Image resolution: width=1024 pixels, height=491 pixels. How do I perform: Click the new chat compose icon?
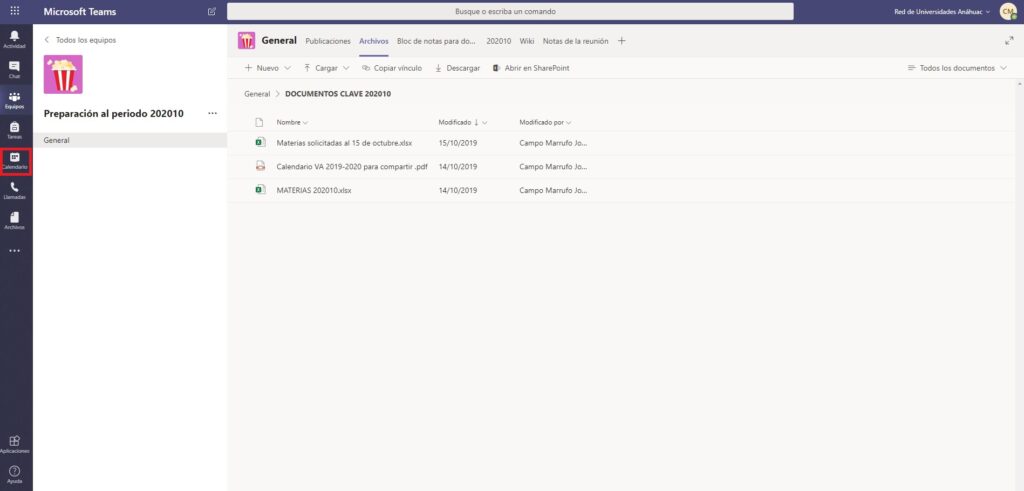pos(211,12)
